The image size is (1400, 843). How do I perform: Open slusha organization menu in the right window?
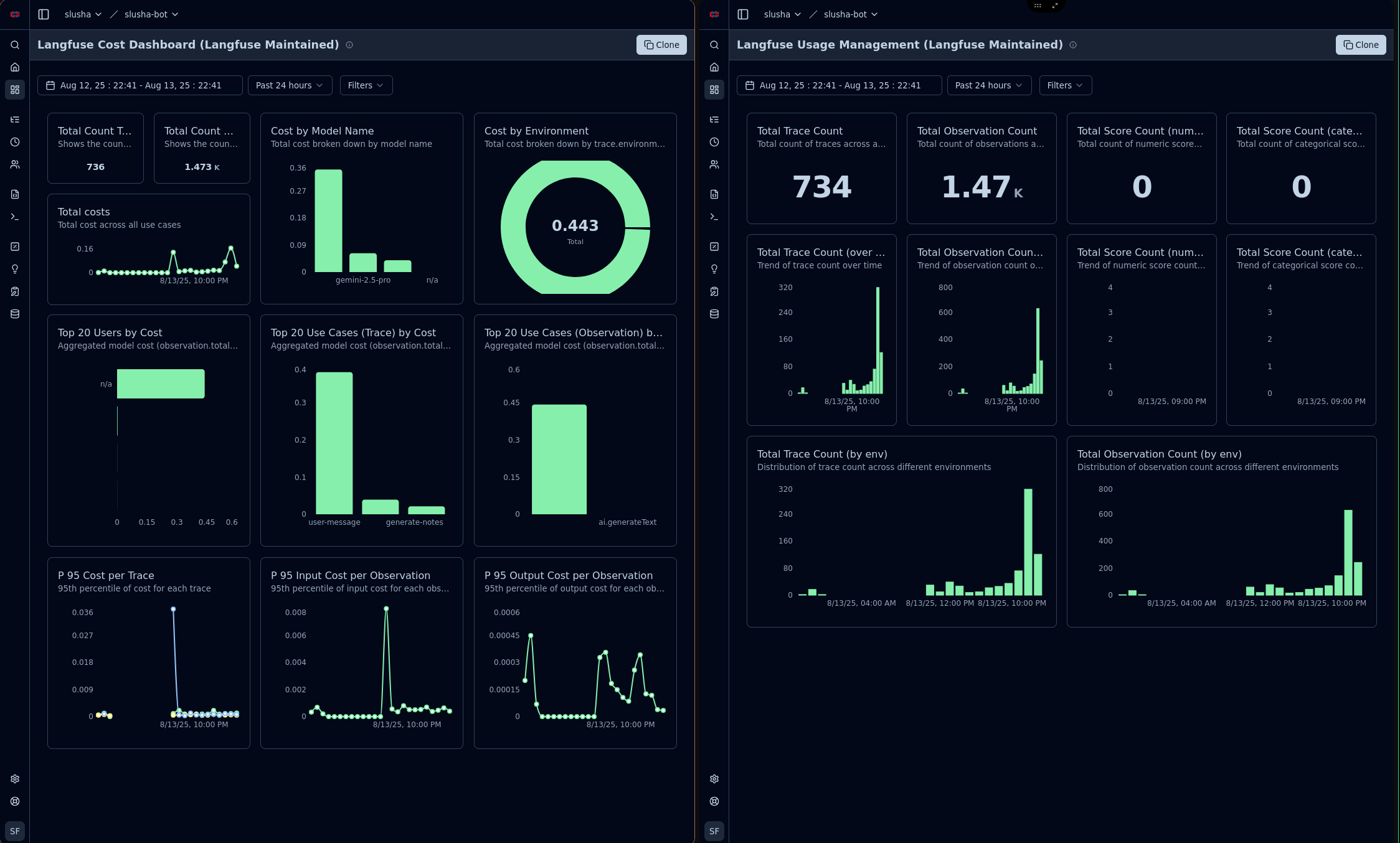782,14
